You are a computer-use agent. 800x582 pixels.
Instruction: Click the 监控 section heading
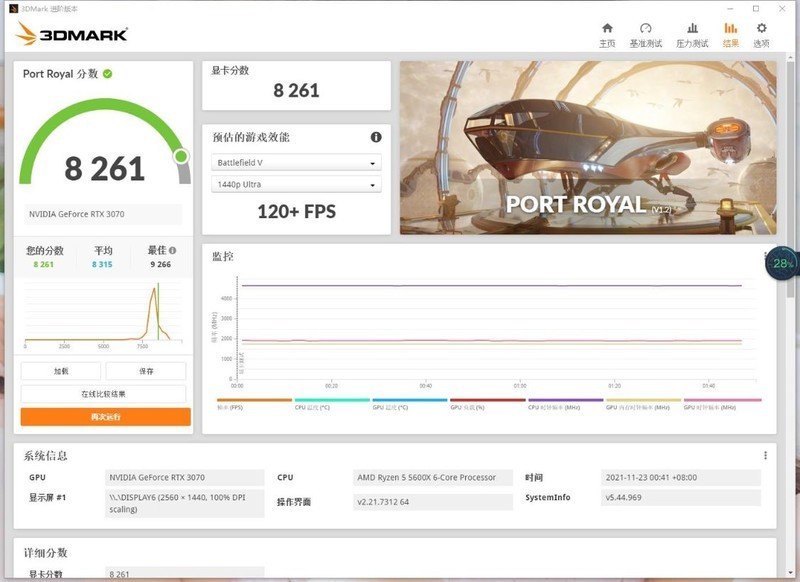pos(223,257)
